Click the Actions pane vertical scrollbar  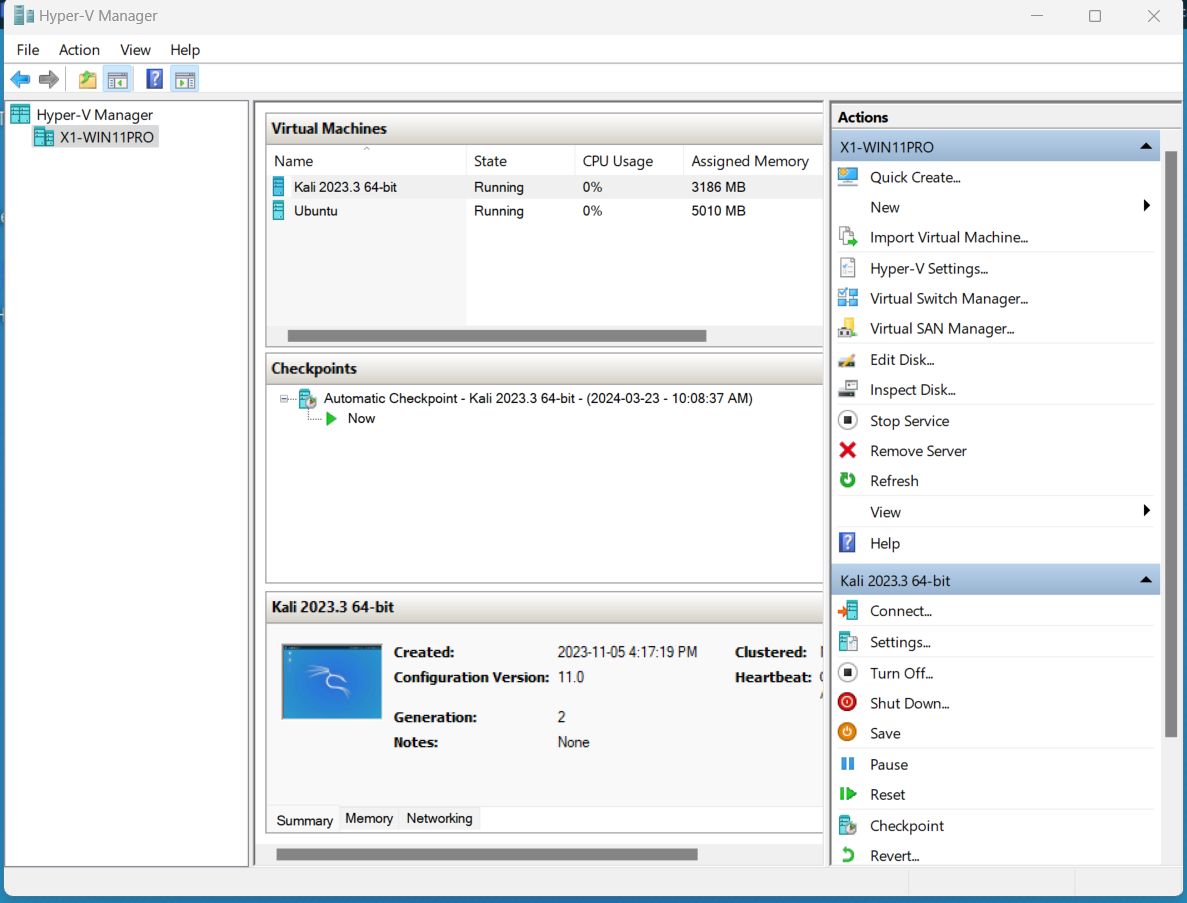pyautogui.click(x=1170, y=444)
